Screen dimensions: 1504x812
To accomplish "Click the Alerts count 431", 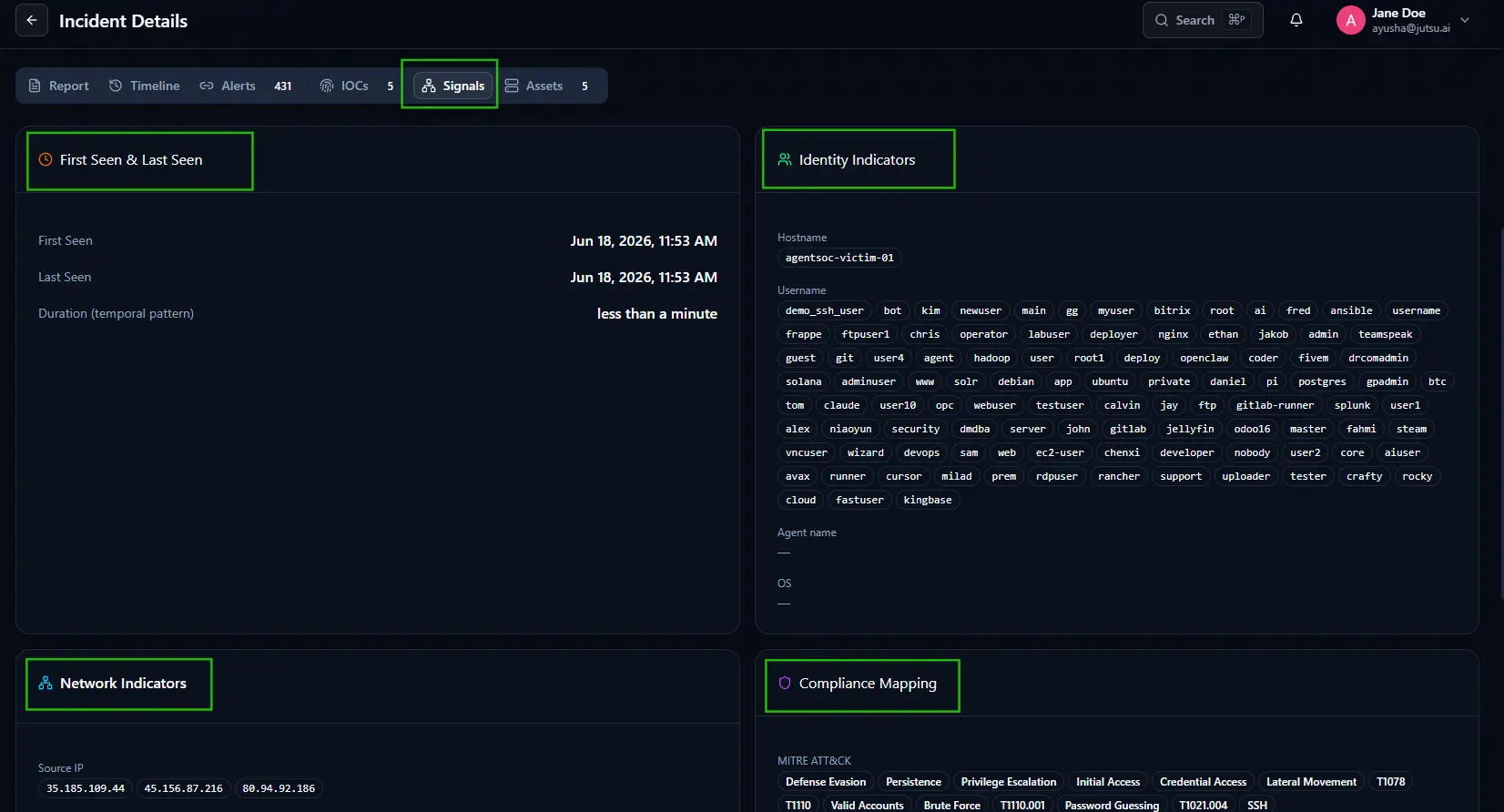I will [x=283, y=86].
